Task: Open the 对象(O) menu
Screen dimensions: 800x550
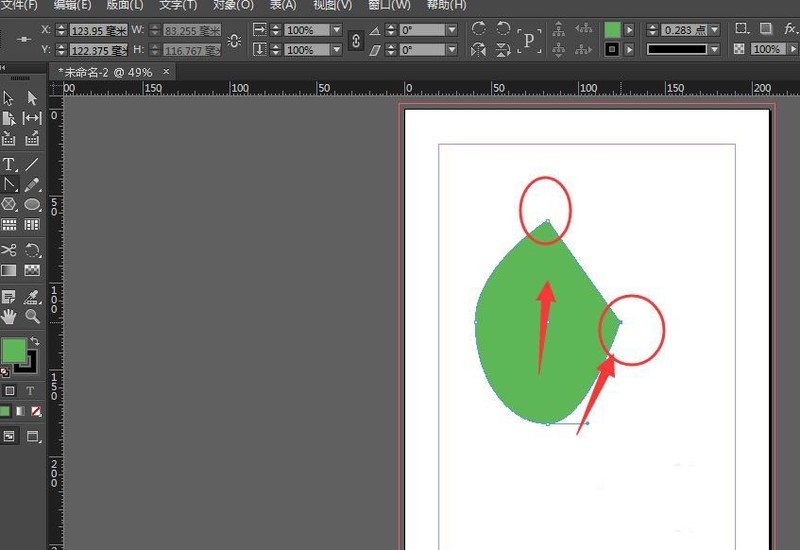Action: tap(233, 5)
